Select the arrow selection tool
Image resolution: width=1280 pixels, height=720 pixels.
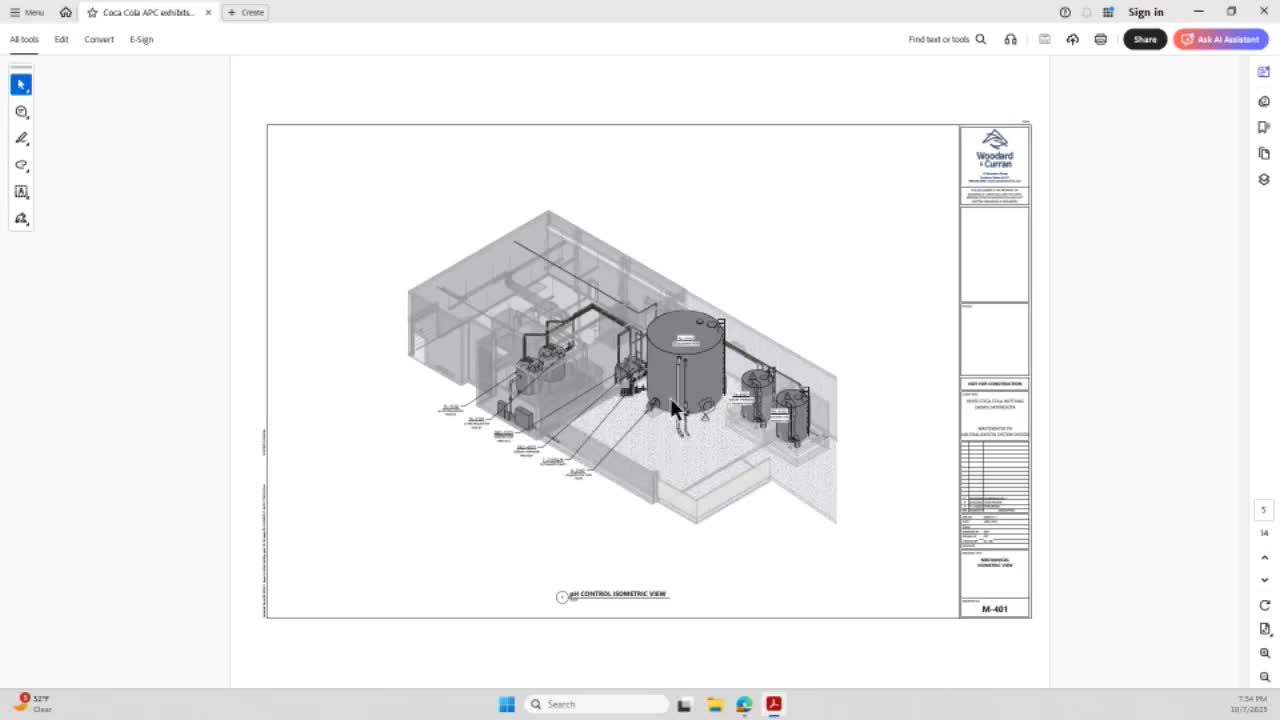tap(21, 85)
